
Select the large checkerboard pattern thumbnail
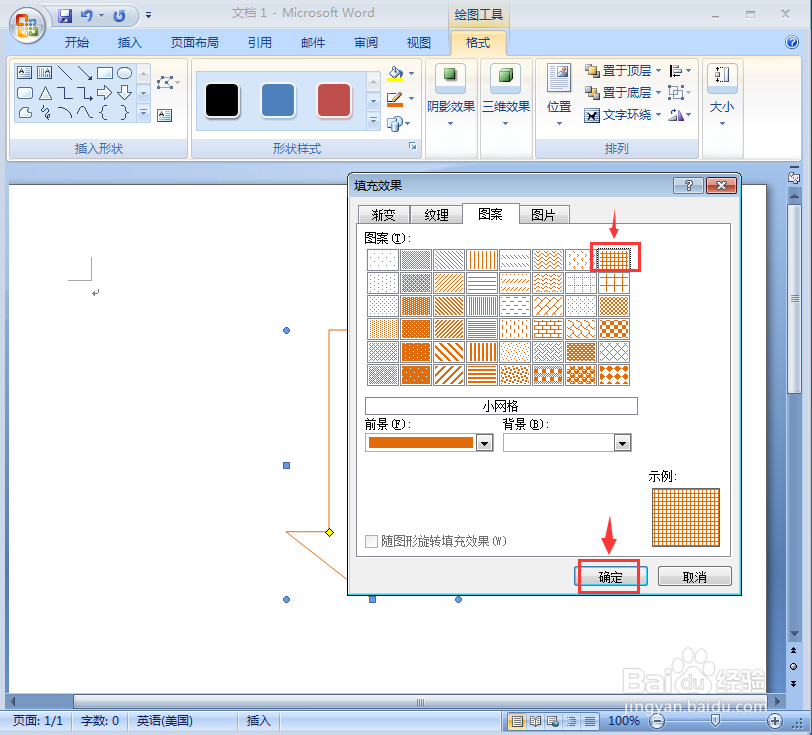(614, 329)
